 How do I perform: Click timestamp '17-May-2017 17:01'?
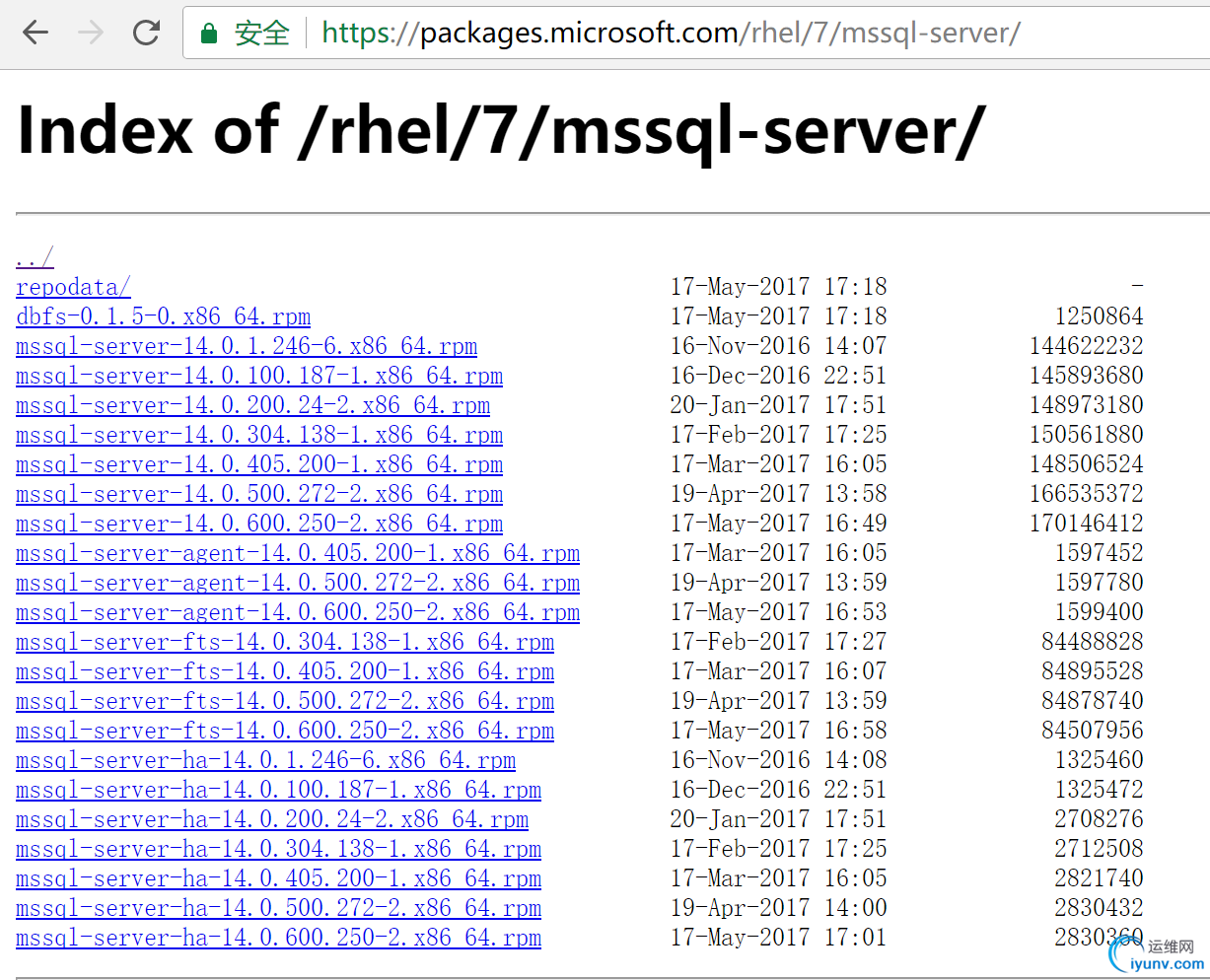click(779, 938)
